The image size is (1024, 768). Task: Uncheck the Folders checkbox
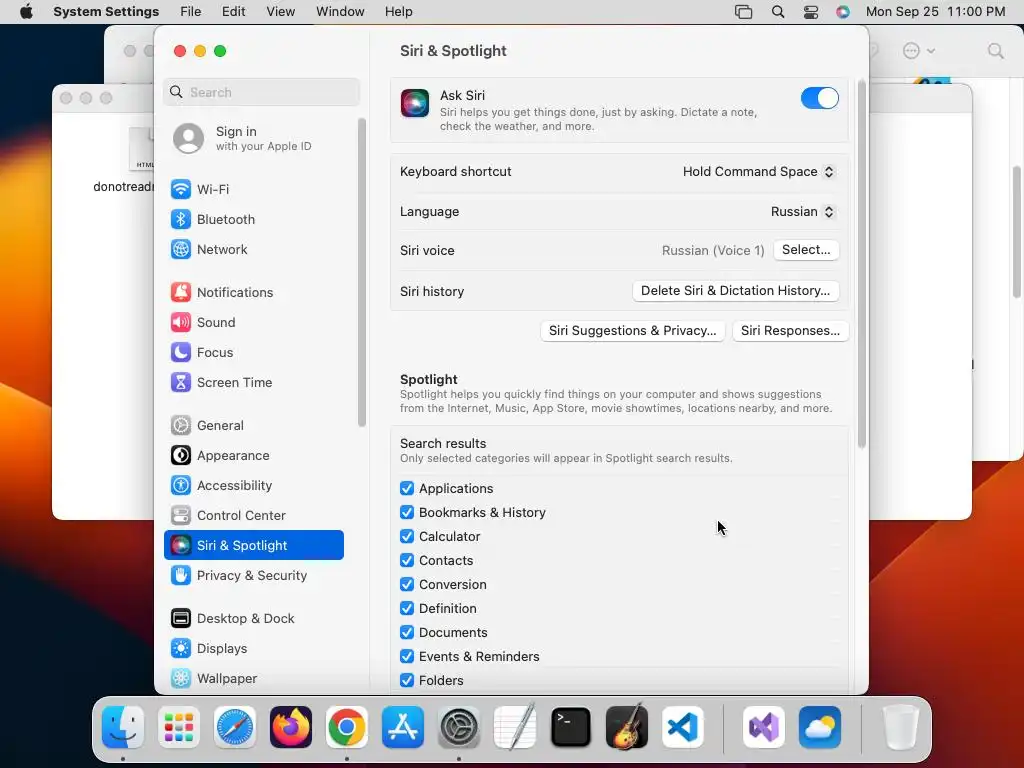point(407,680)
